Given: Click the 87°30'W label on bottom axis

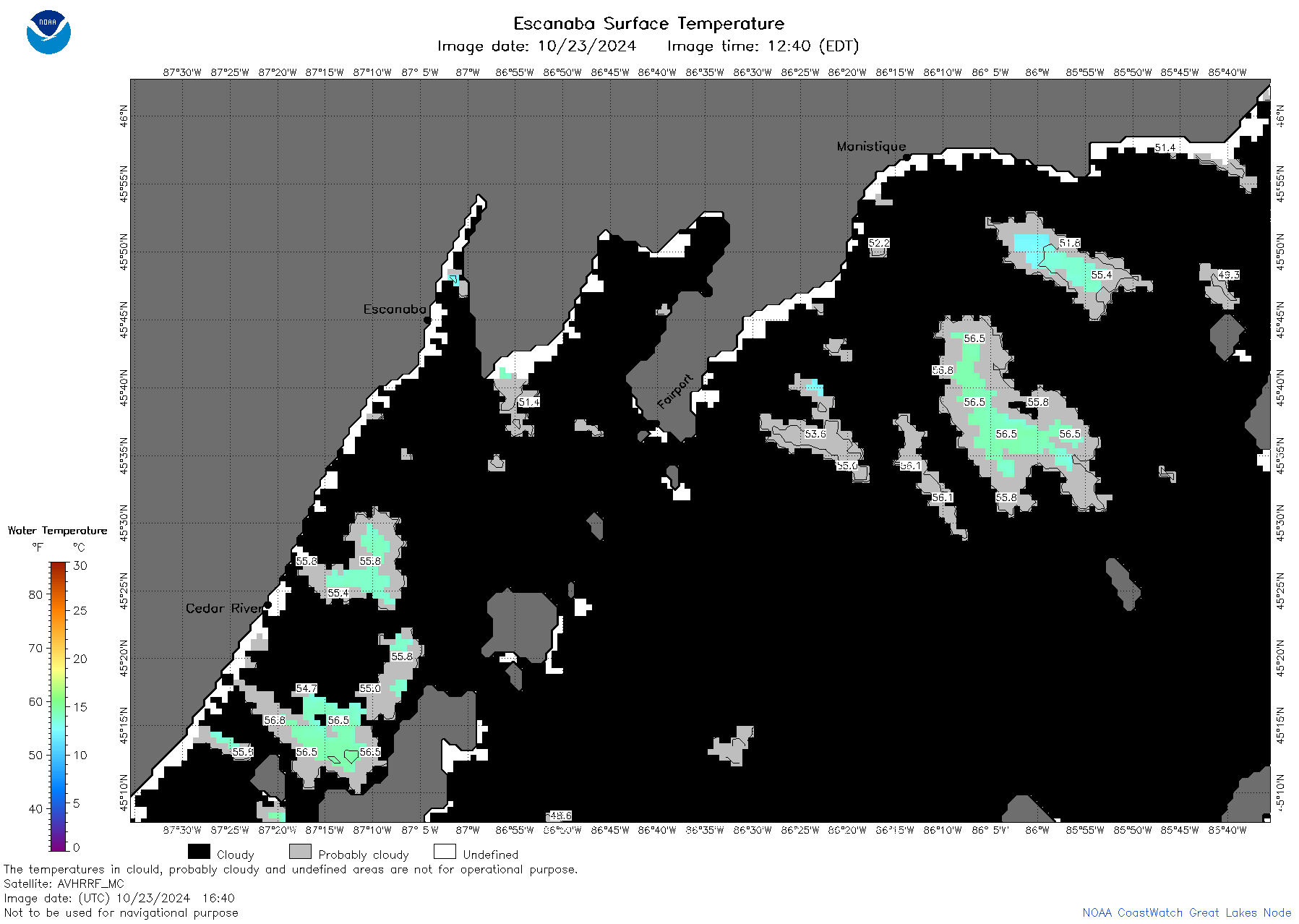Looking at the screenshot, I should (182, 830).
